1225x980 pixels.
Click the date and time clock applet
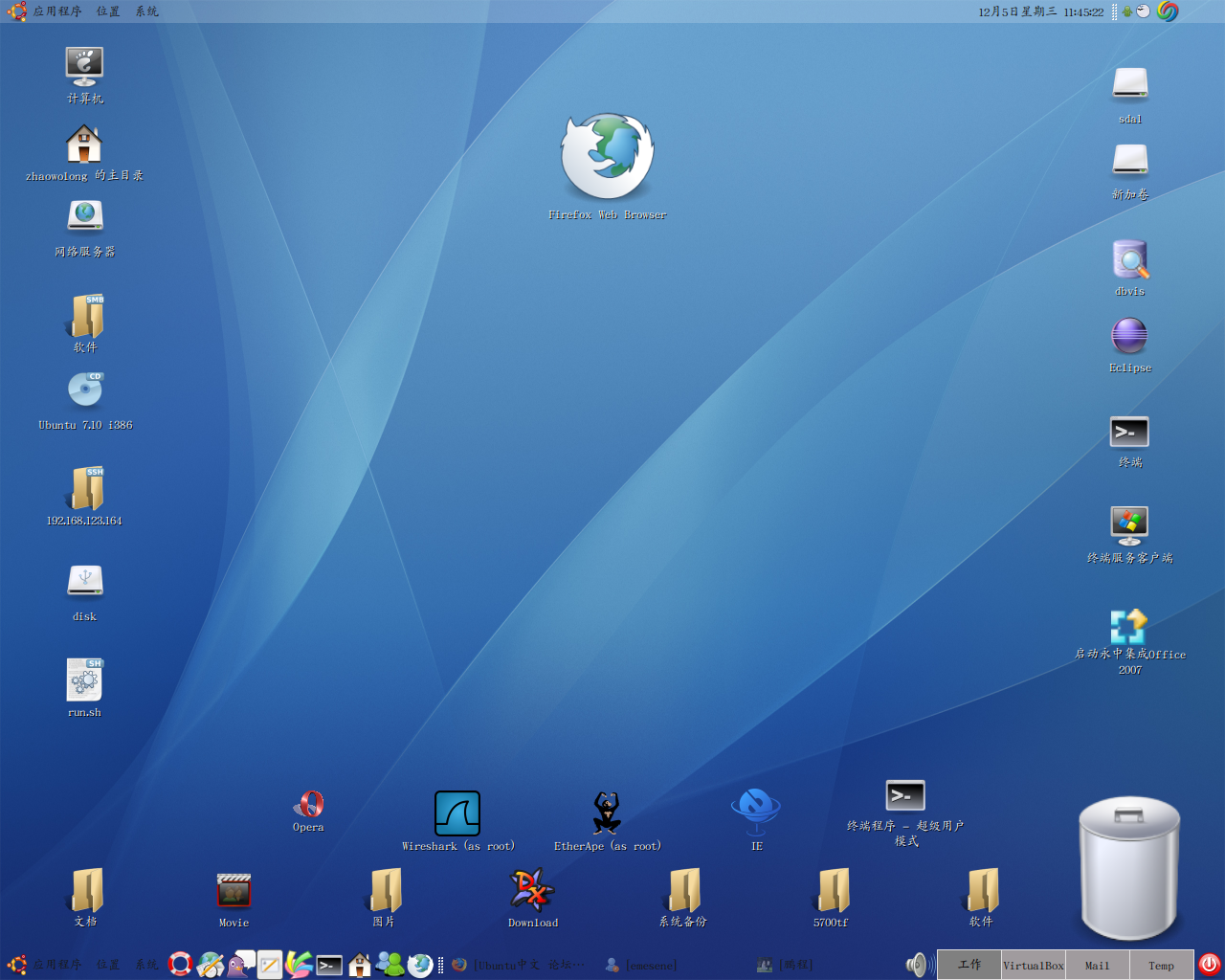1040,11
